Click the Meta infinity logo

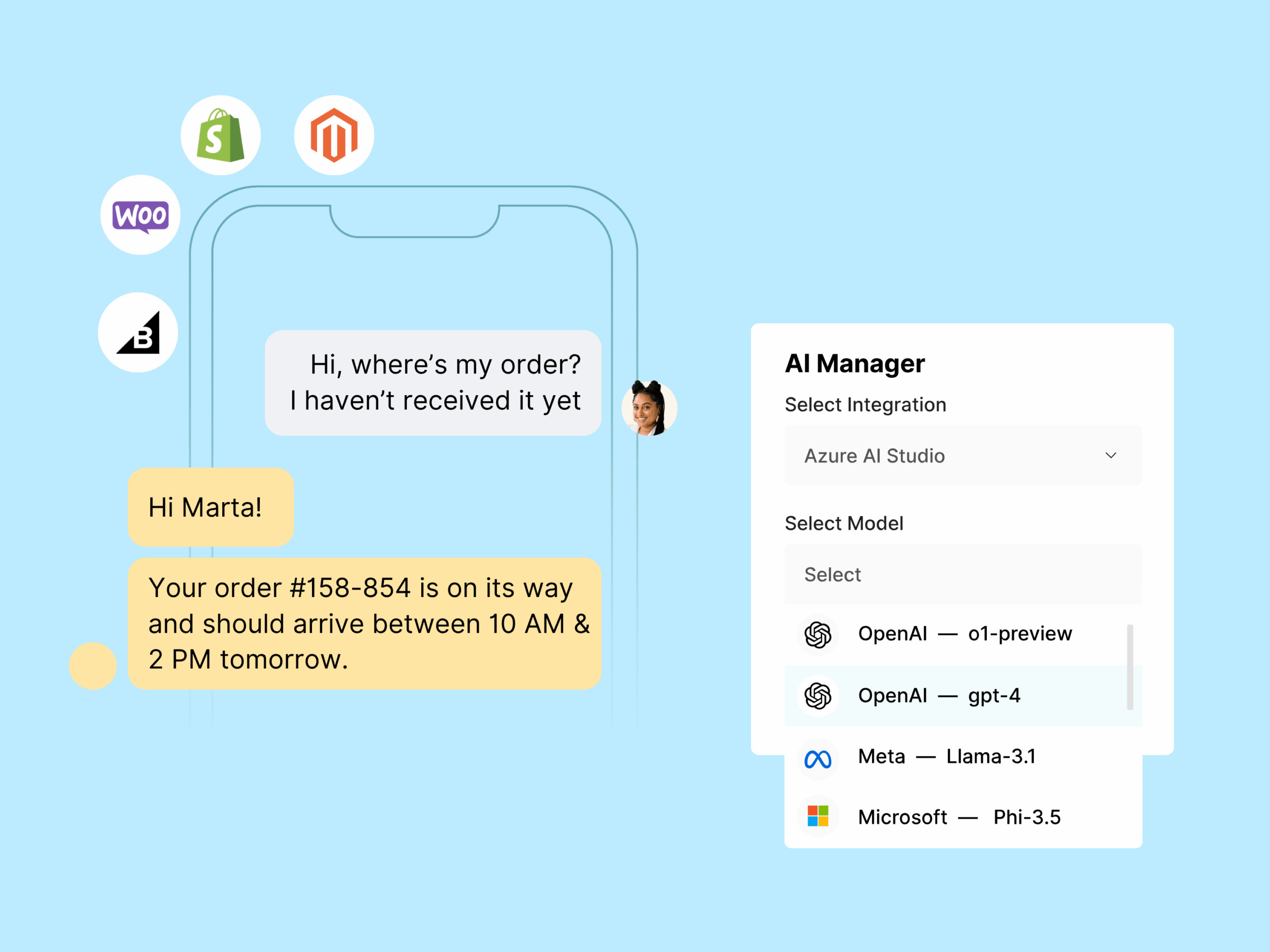pyautogui.click(x=818, y=759)
